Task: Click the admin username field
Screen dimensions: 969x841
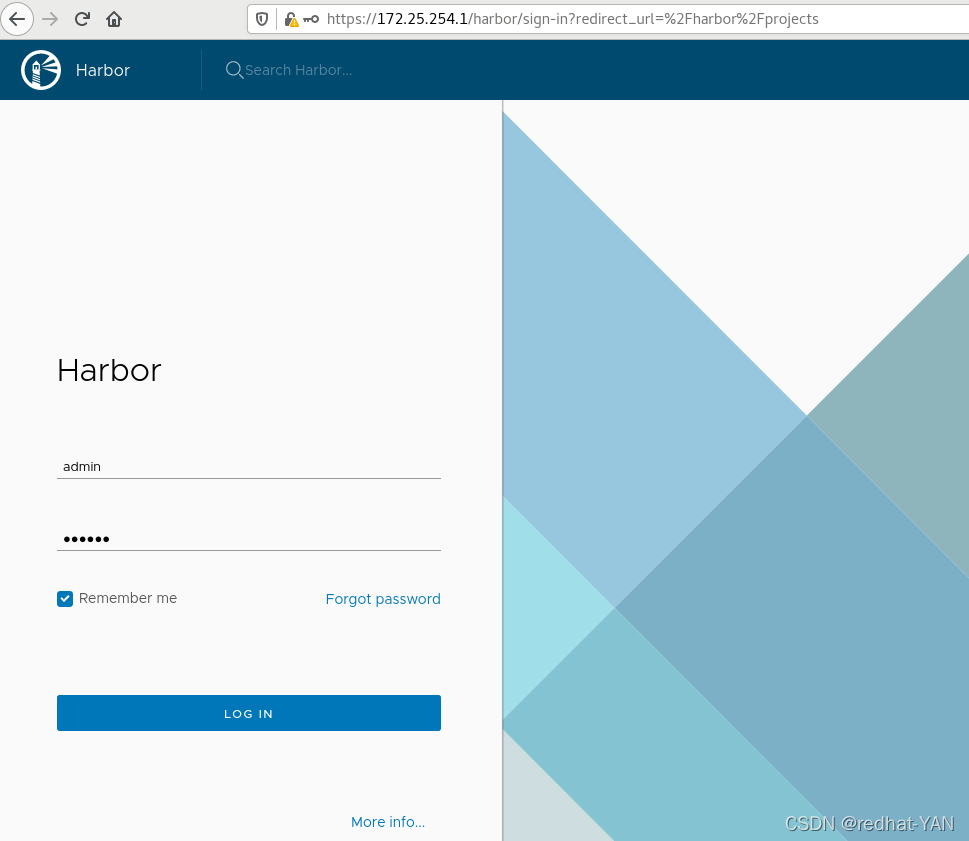Action: 248,467
